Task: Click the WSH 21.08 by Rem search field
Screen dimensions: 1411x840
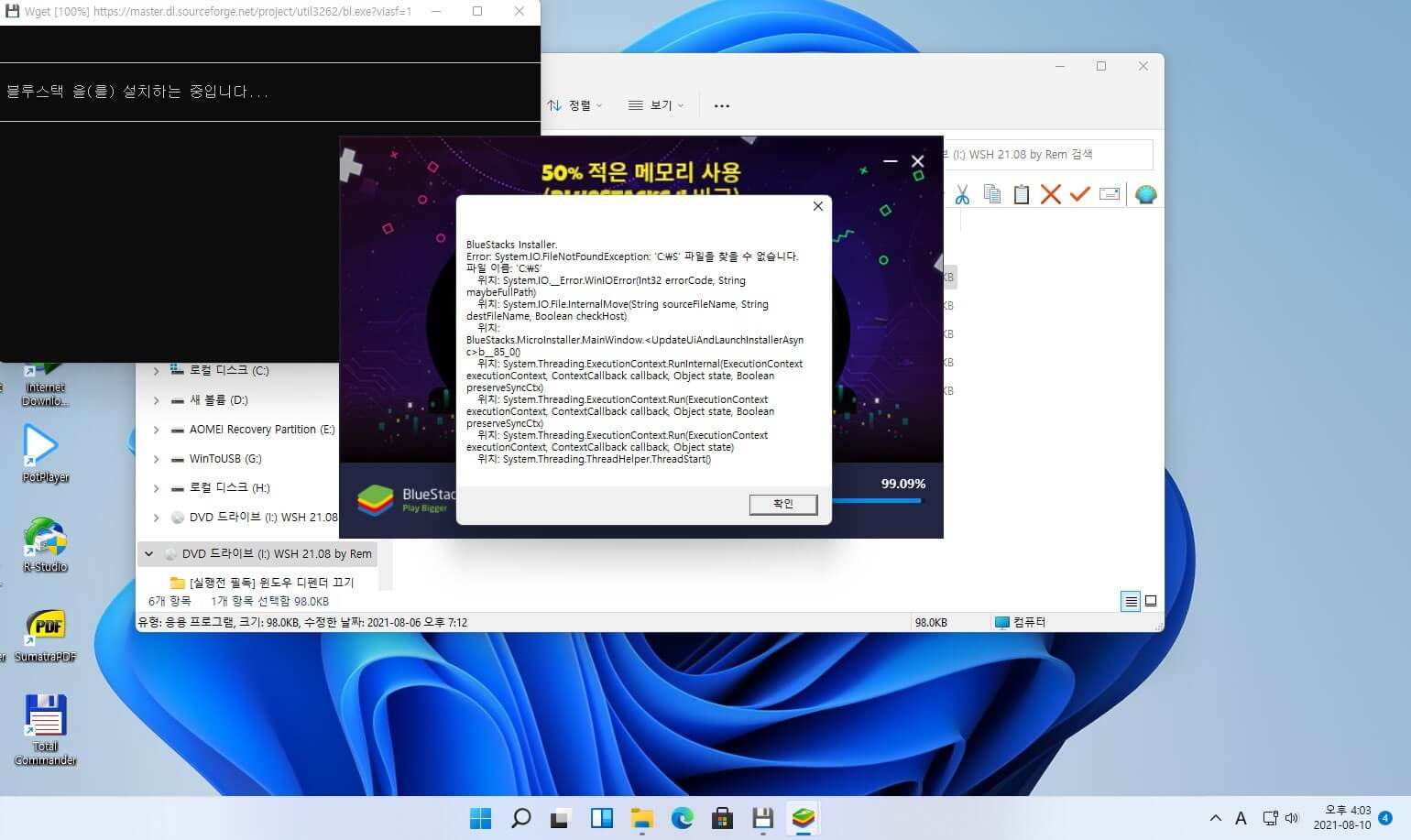Action: tap(1047, 155)
